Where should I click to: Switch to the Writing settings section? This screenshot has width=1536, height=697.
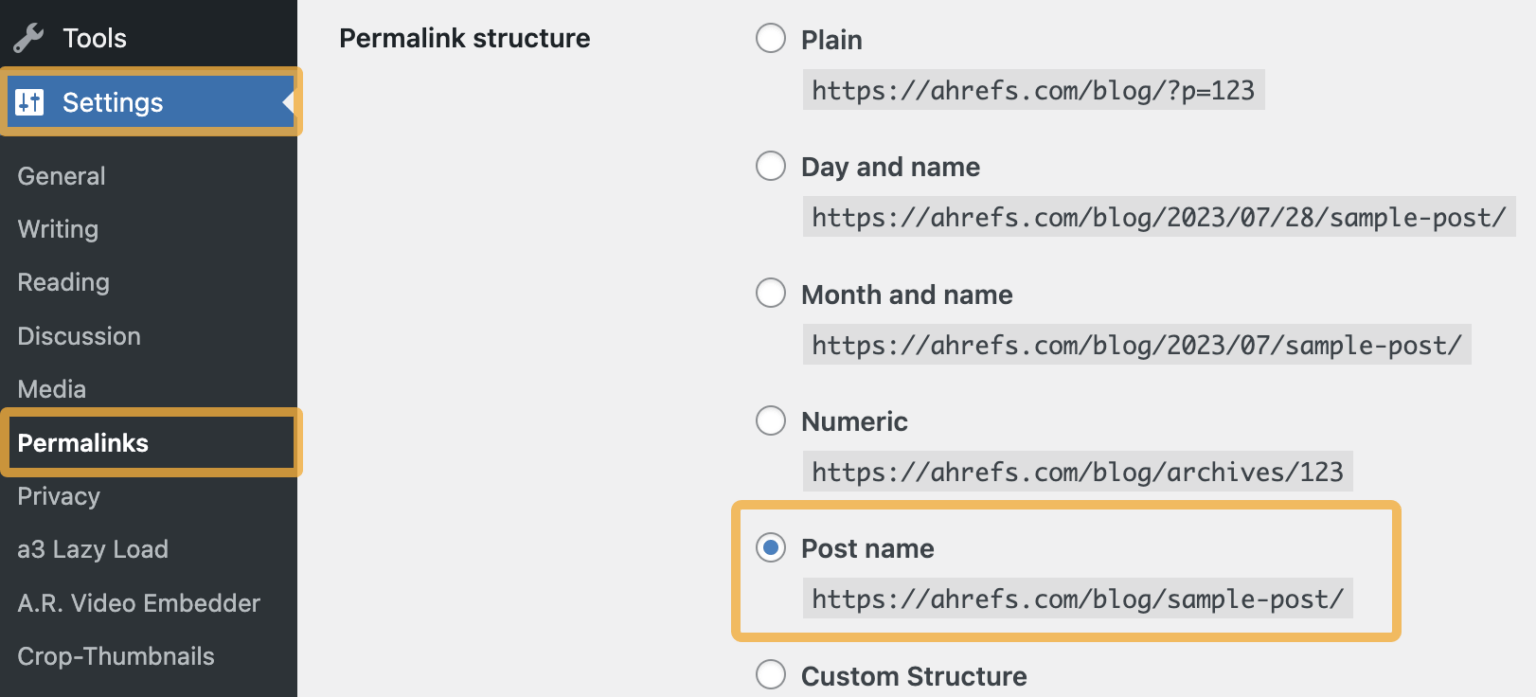[x=57, y=229]
